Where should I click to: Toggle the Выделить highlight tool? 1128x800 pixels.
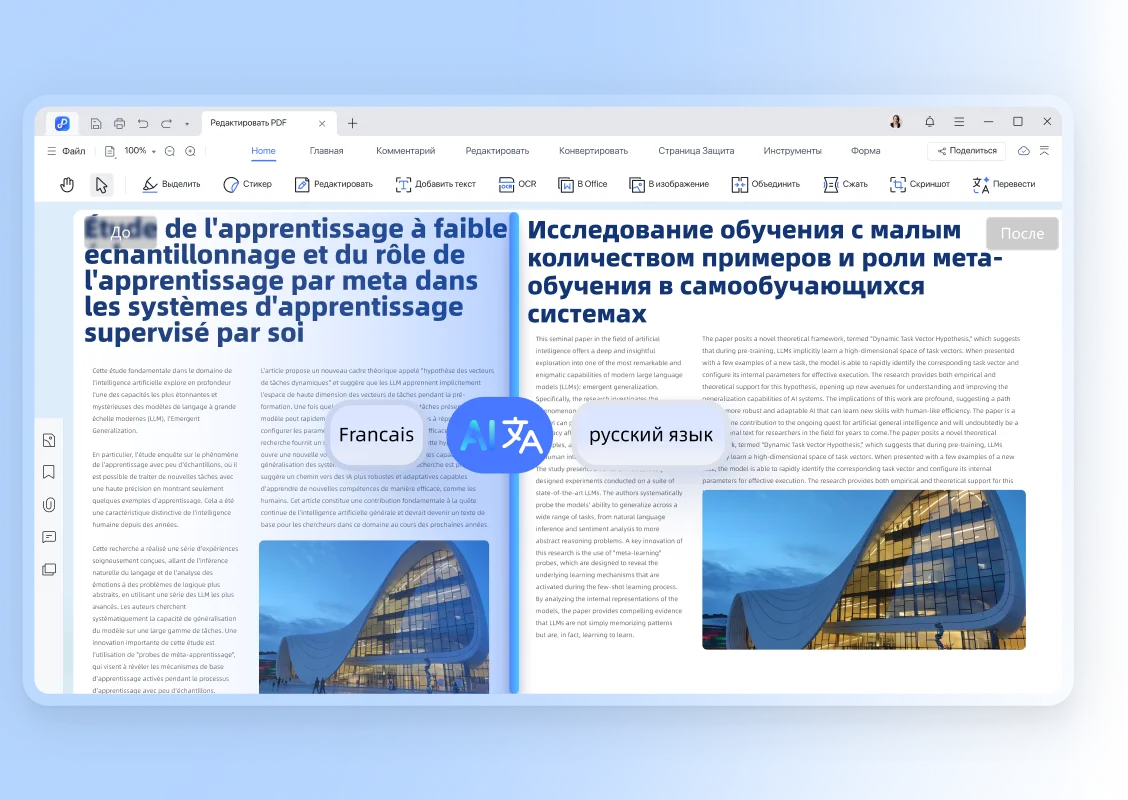click(x=172, y=184)
